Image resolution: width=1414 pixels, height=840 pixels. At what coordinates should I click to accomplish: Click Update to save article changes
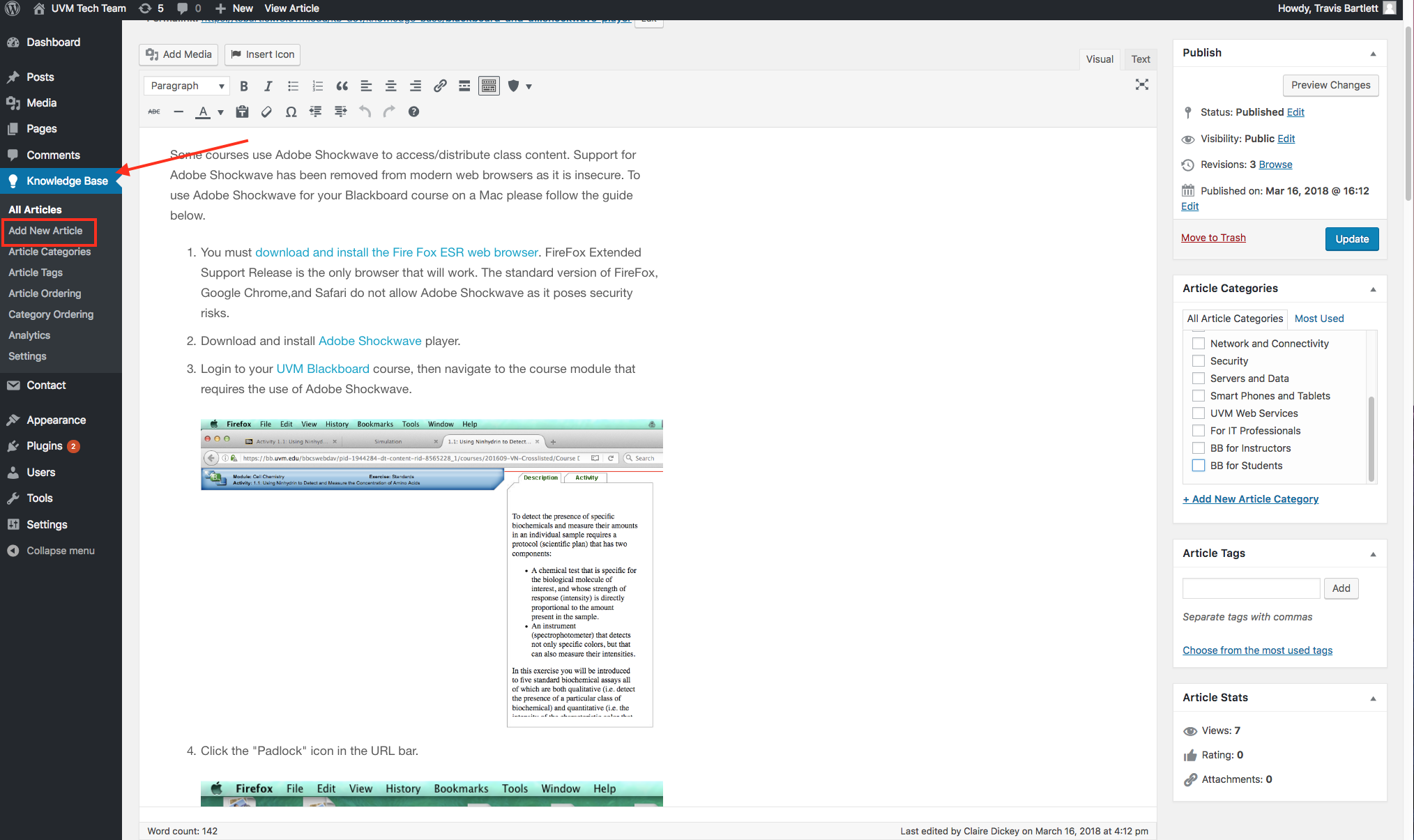(x=1352, y=239)
